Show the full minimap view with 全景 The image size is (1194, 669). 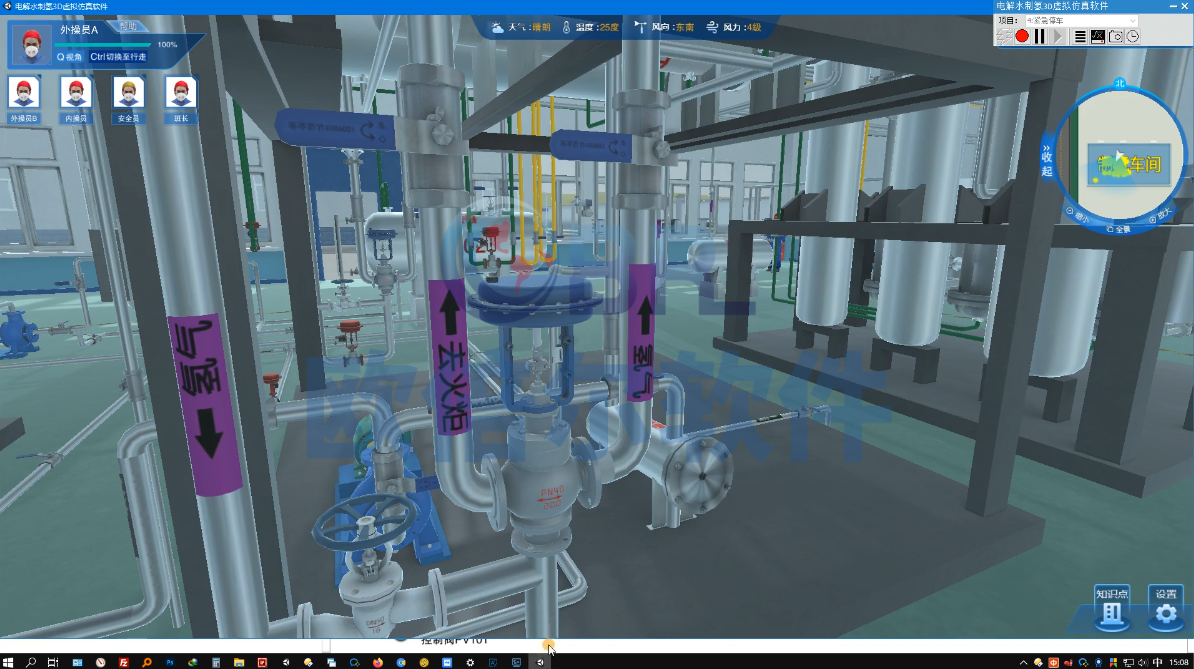[1119, 229]
